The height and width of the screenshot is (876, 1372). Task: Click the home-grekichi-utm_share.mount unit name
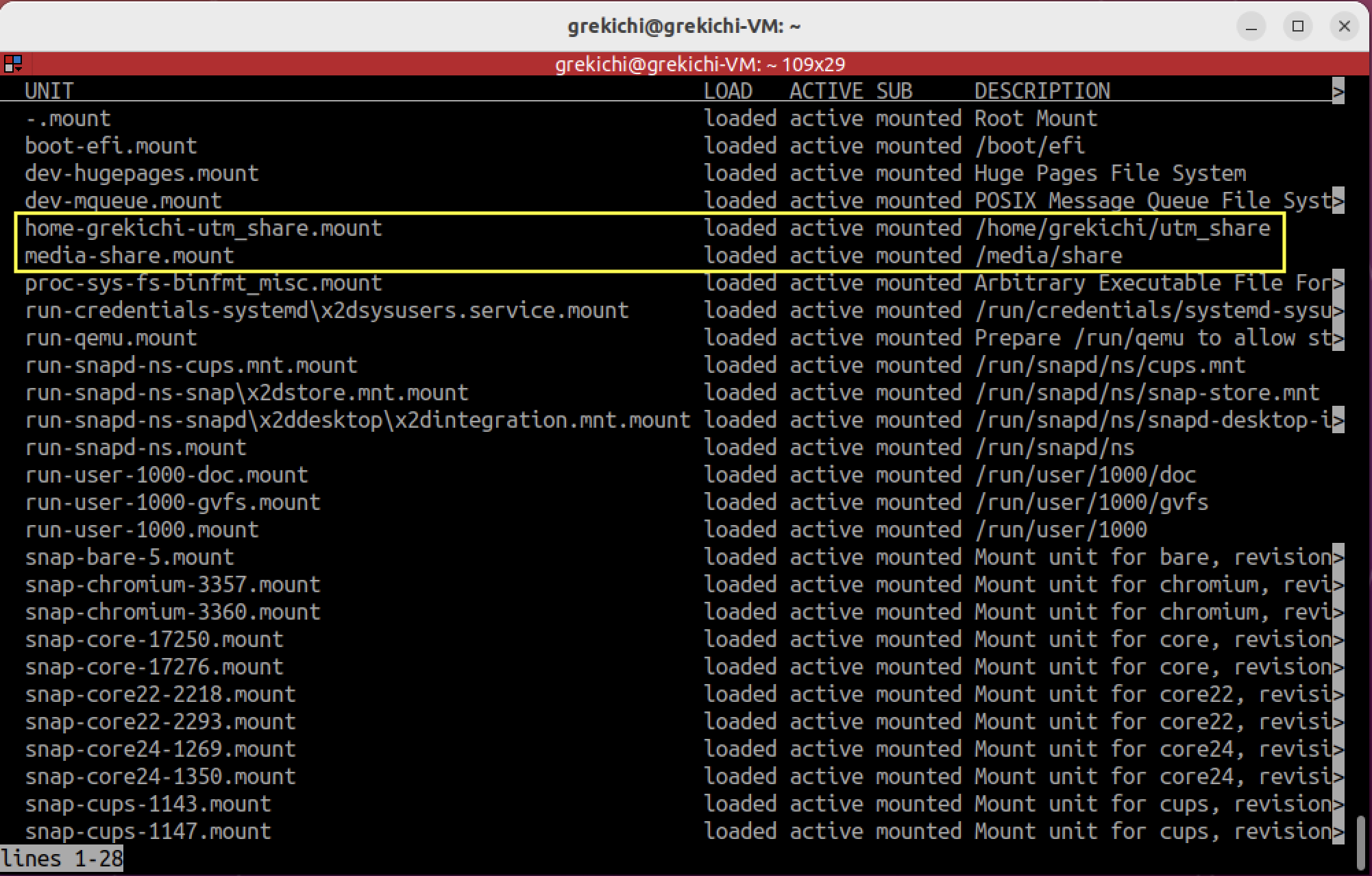[x=204, y=228]
